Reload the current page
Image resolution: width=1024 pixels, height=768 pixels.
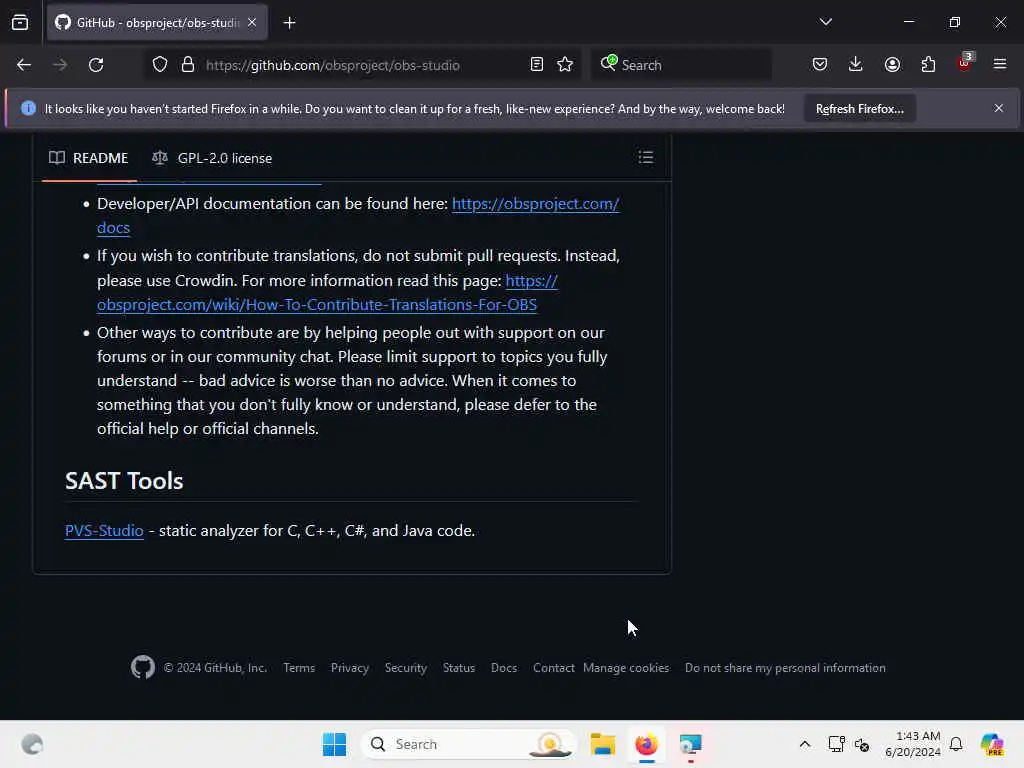(x=96, y=65)
